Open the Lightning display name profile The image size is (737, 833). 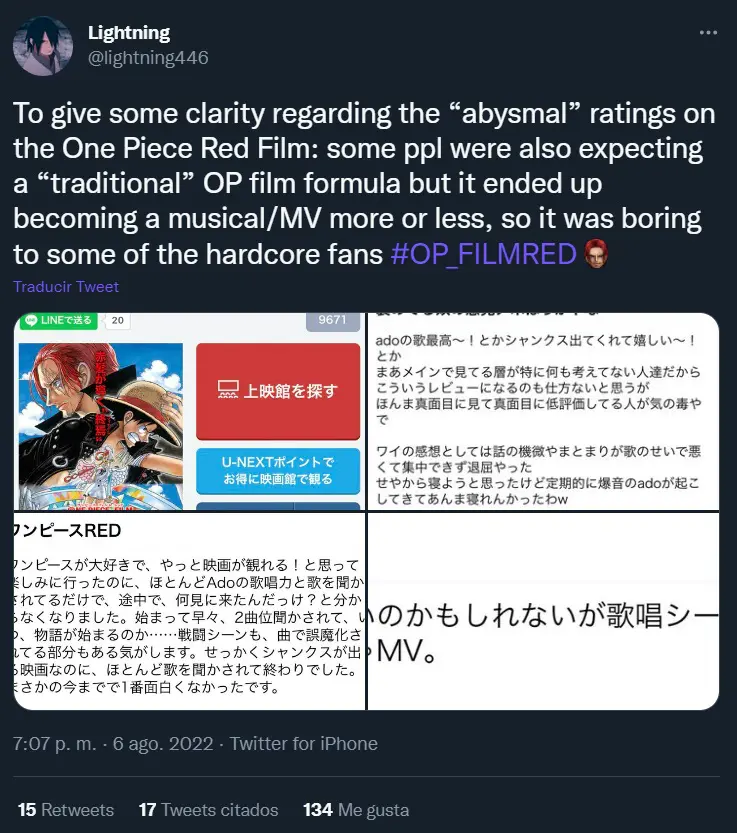coord(129,33)
